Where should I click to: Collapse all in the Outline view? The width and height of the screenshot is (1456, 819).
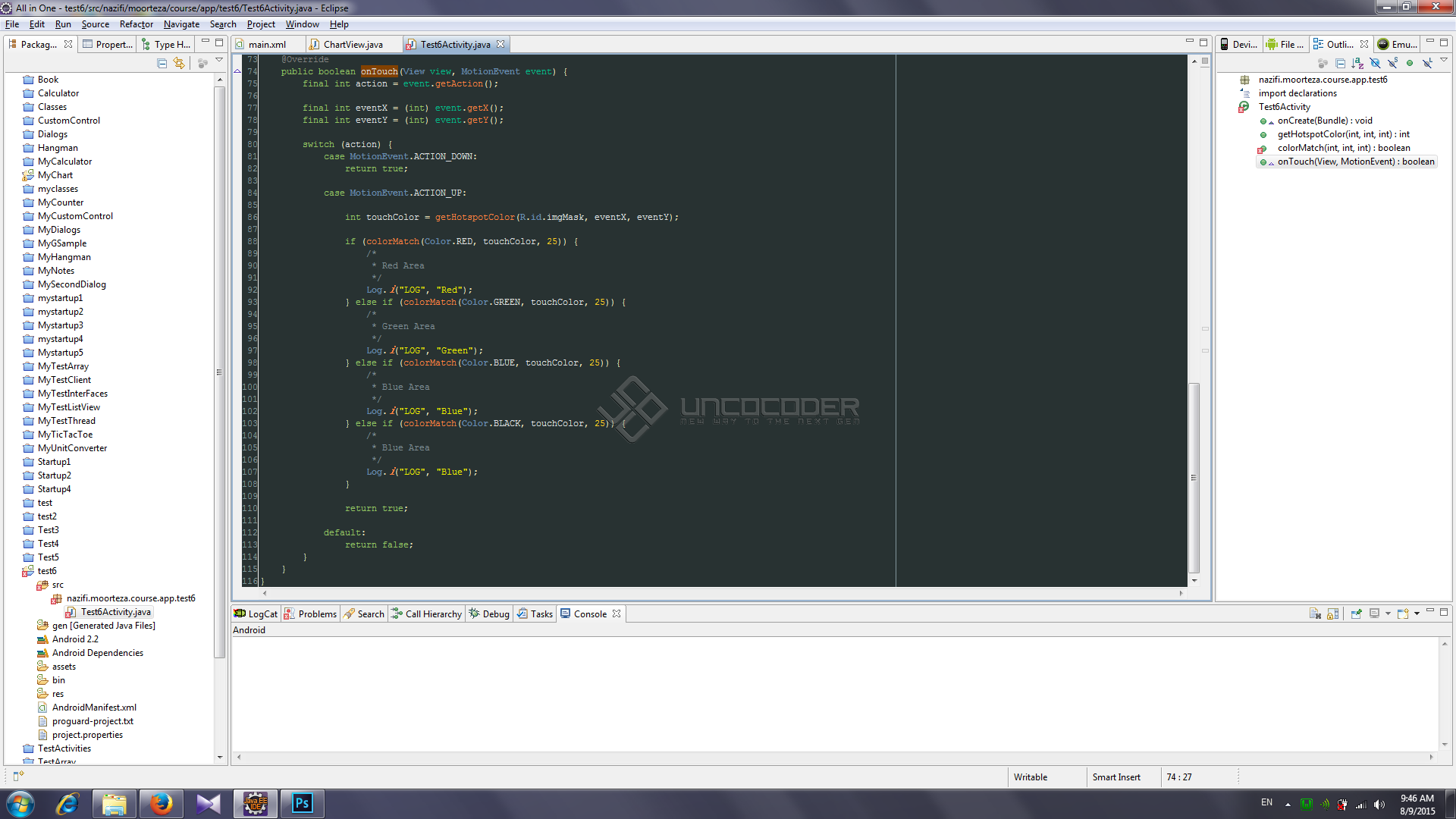(x=1340, y=63)
